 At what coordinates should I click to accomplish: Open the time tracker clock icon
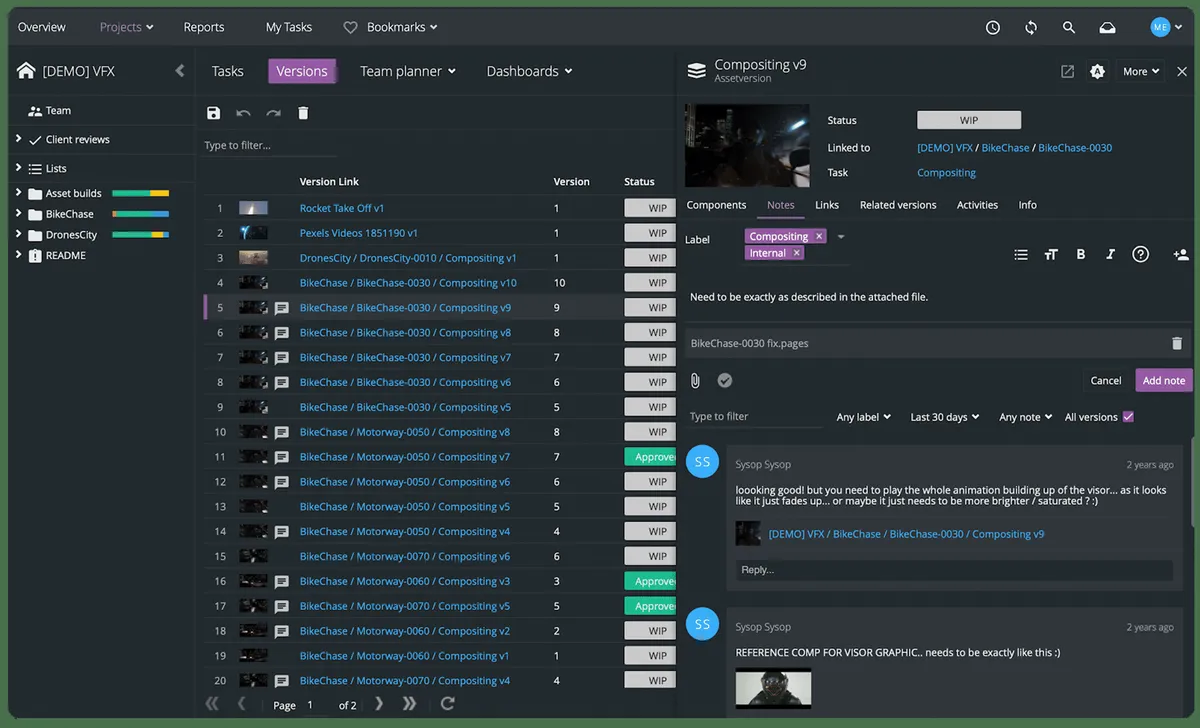[992, 27]
